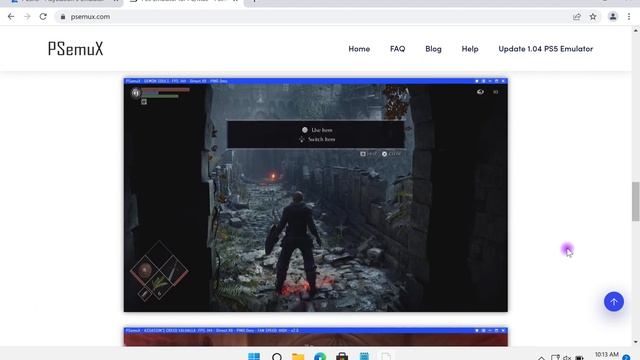The image size is (640, 360).
Task: Click the psemux.com address bar
Action: 312,17
